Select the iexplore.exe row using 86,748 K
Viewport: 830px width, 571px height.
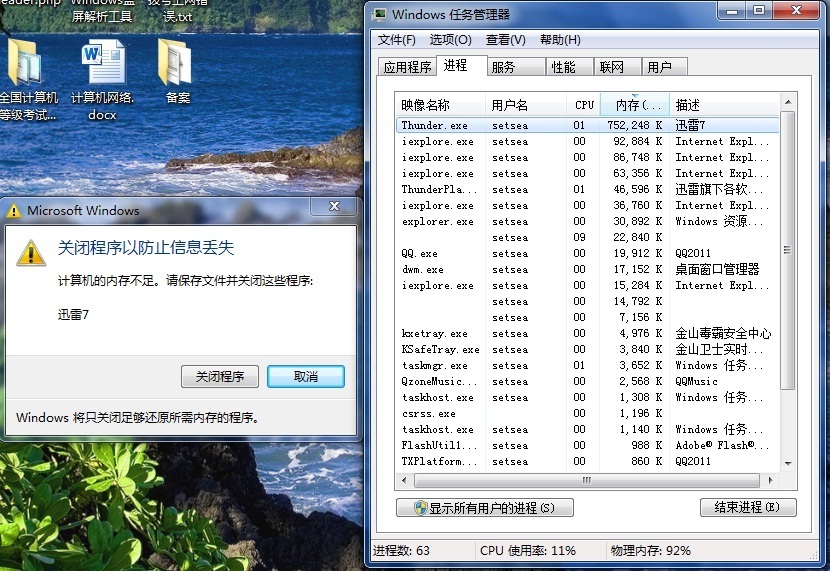point(587,157)
